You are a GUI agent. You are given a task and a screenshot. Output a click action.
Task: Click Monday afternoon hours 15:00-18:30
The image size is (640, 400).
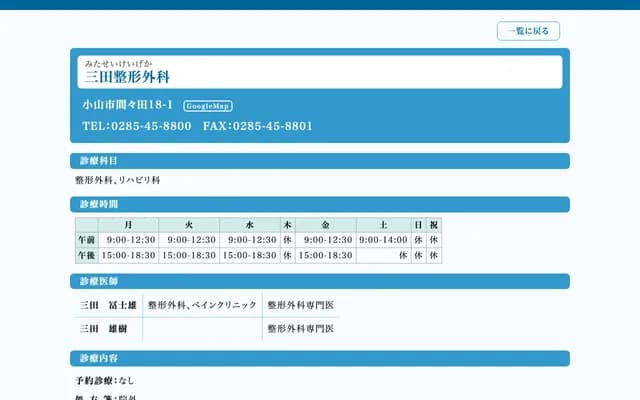click(x=128, y=256)
